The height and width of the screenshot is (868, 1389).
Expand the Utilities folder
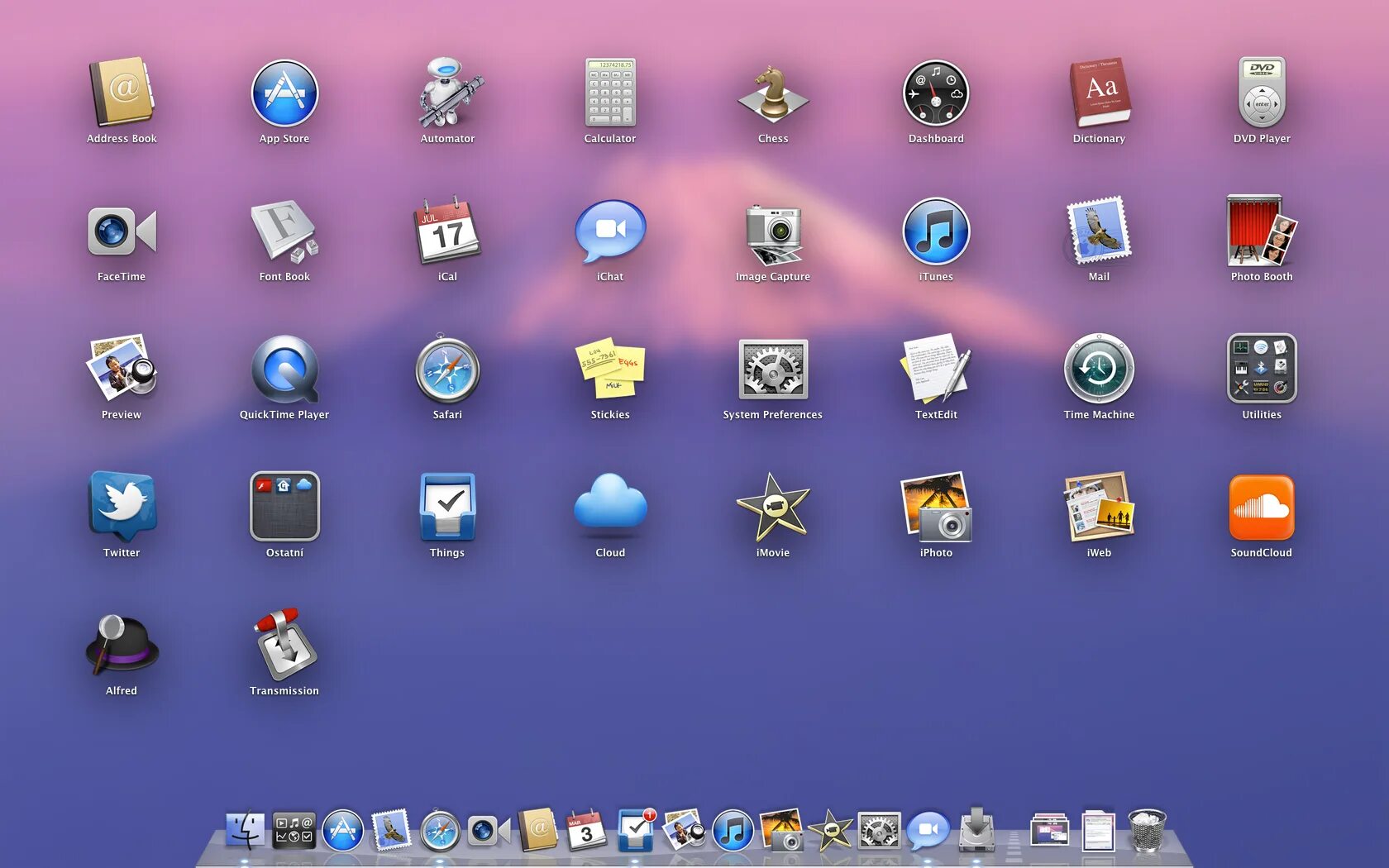(1262, 369)
